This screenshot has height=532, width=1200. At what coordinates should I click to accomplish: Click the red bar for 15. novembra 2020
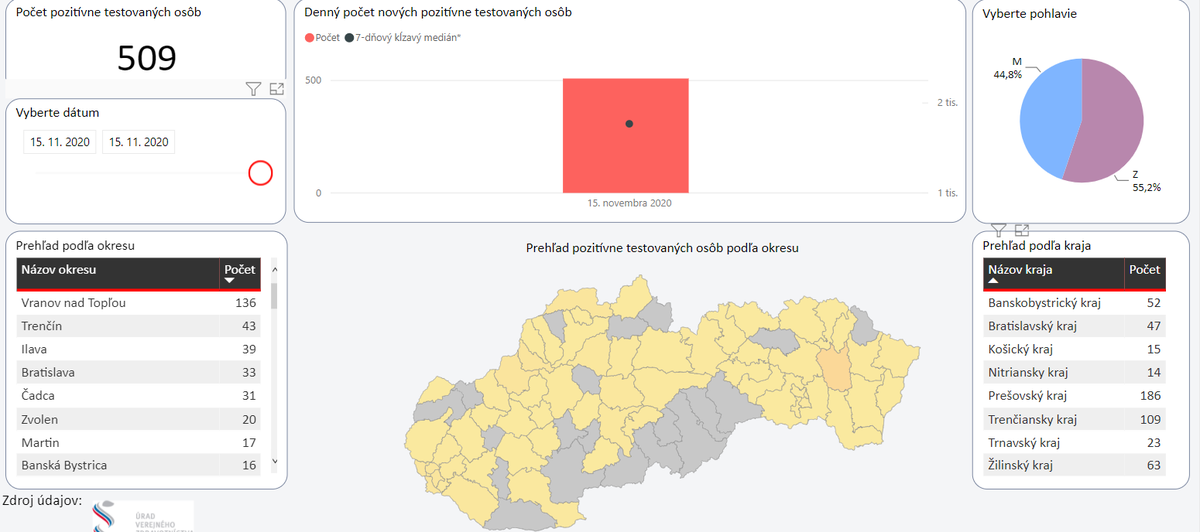coord(625,135)
